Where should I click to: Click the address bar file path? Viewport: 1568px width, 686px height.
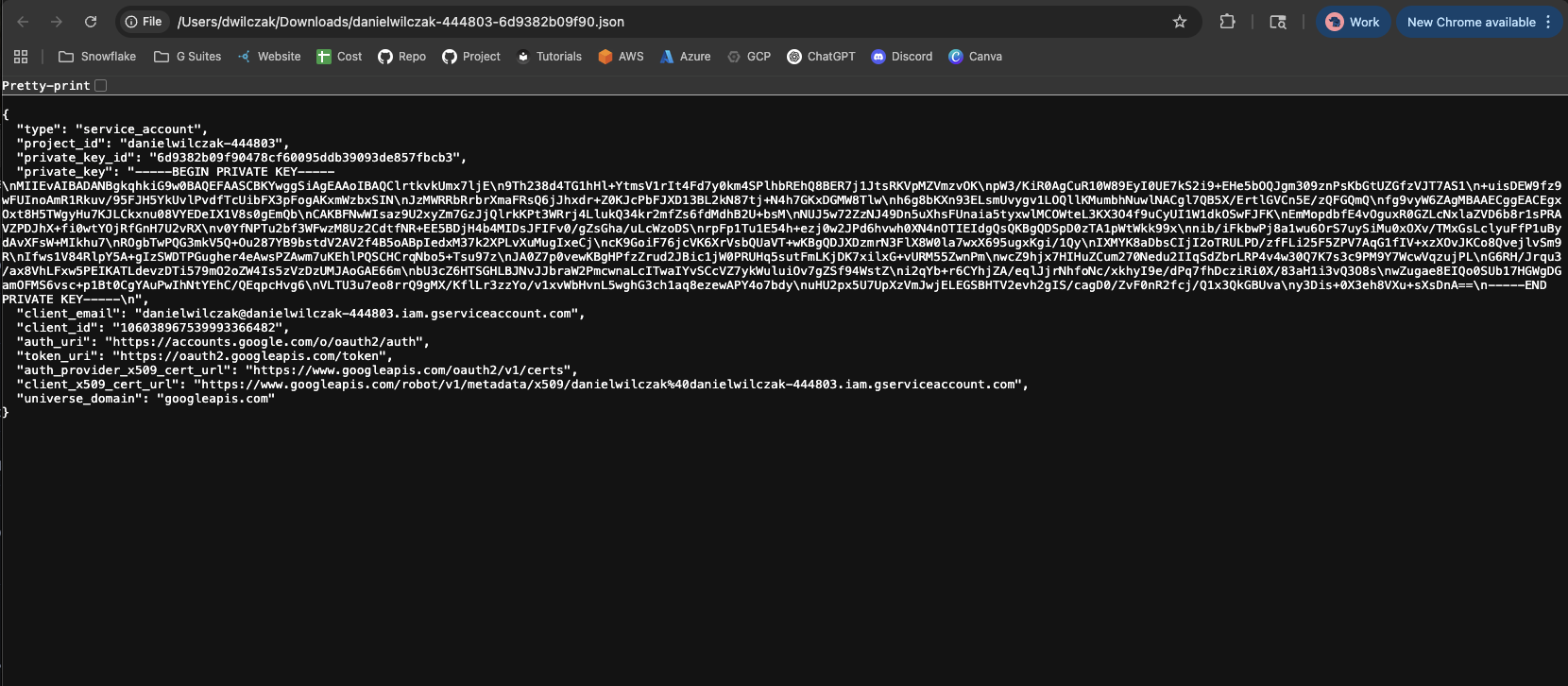tap(401, 22)
